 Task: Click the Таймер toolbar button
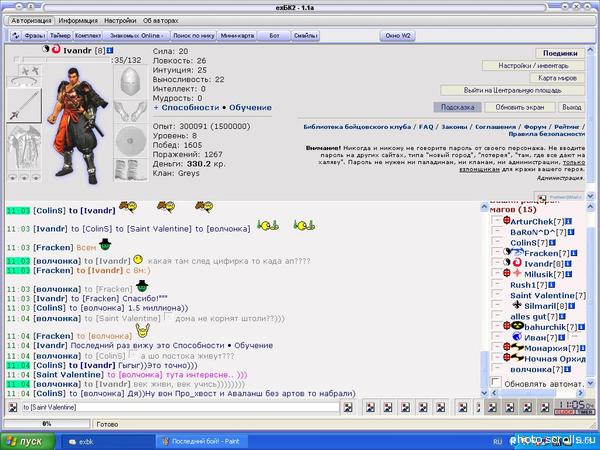point(60,36)
